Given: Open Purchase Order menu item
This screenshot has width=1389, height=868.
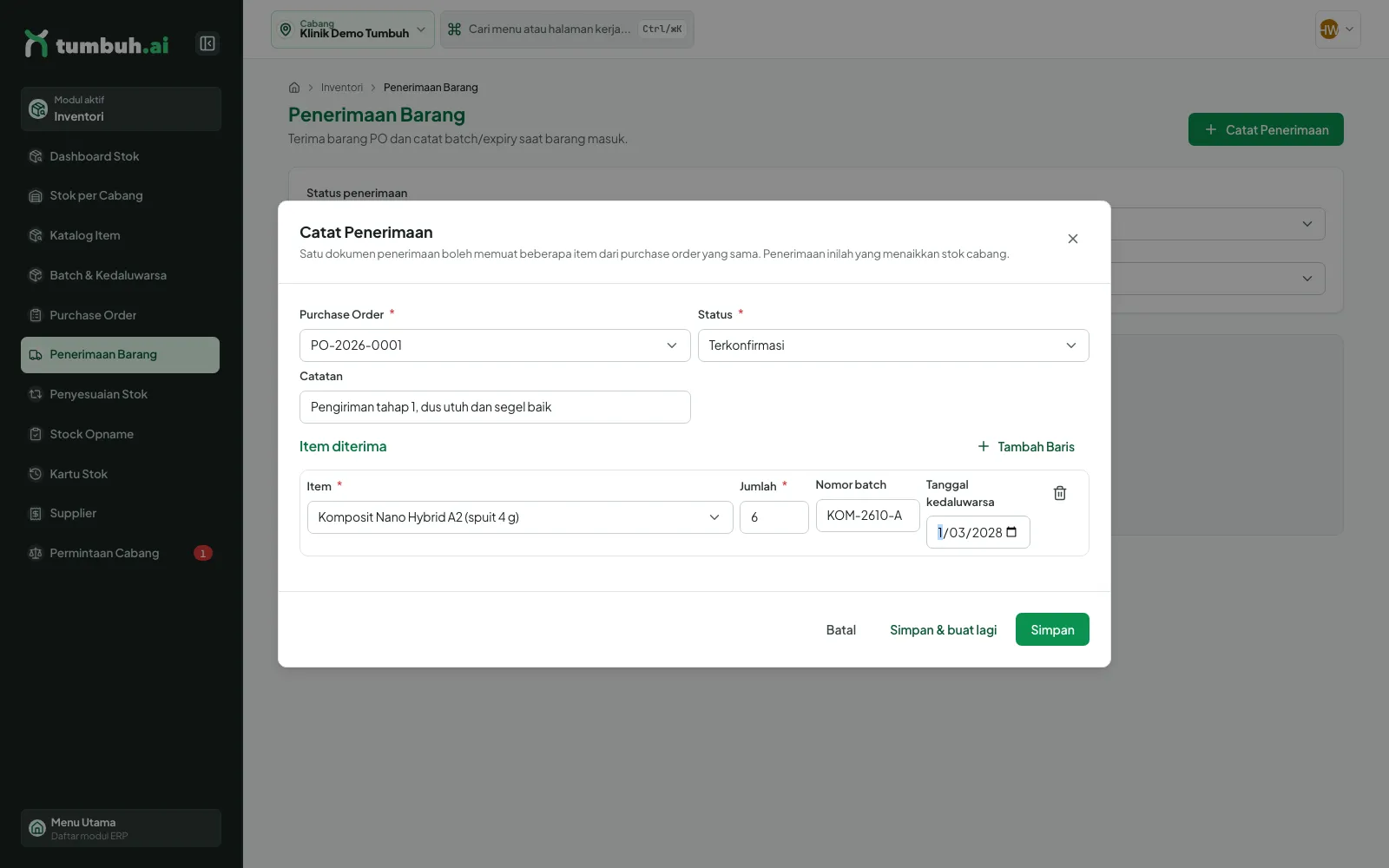Looking at the screenshot, I should tap(121, 315).
